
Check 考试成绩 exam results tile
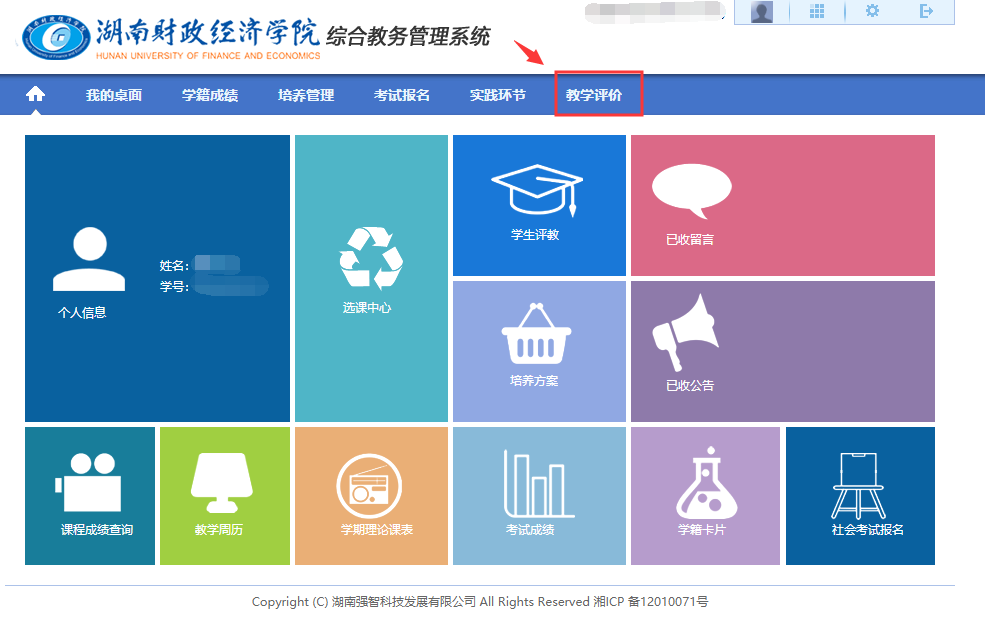click(x=539, y=495)
